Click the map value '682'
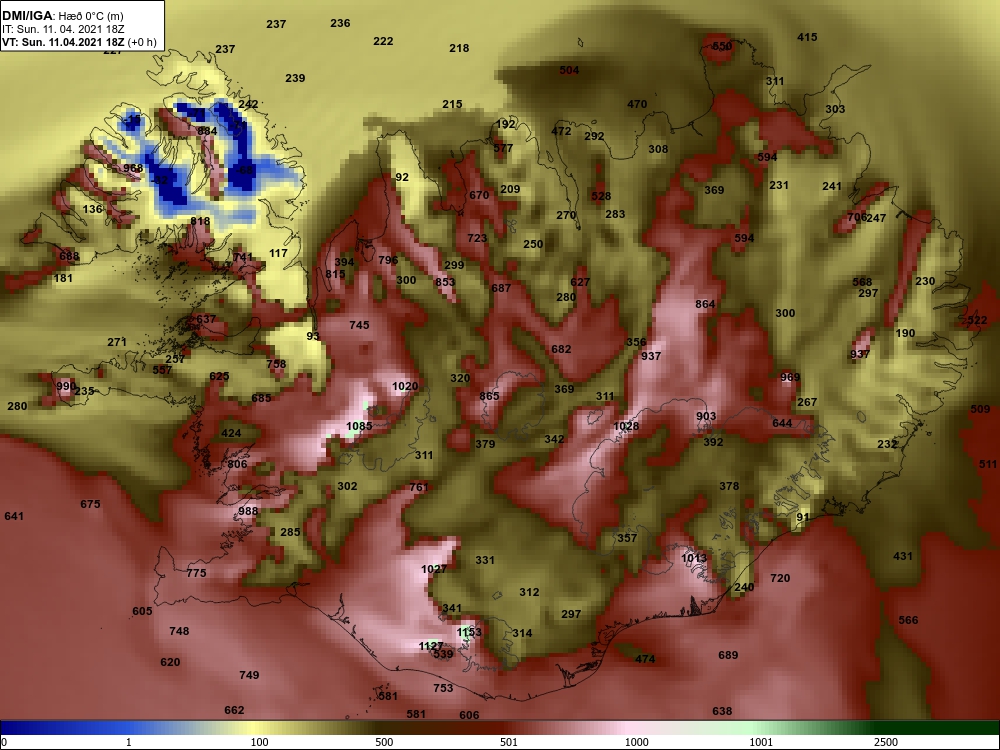Screen dimensions: 1000x750 pos(561,349)
